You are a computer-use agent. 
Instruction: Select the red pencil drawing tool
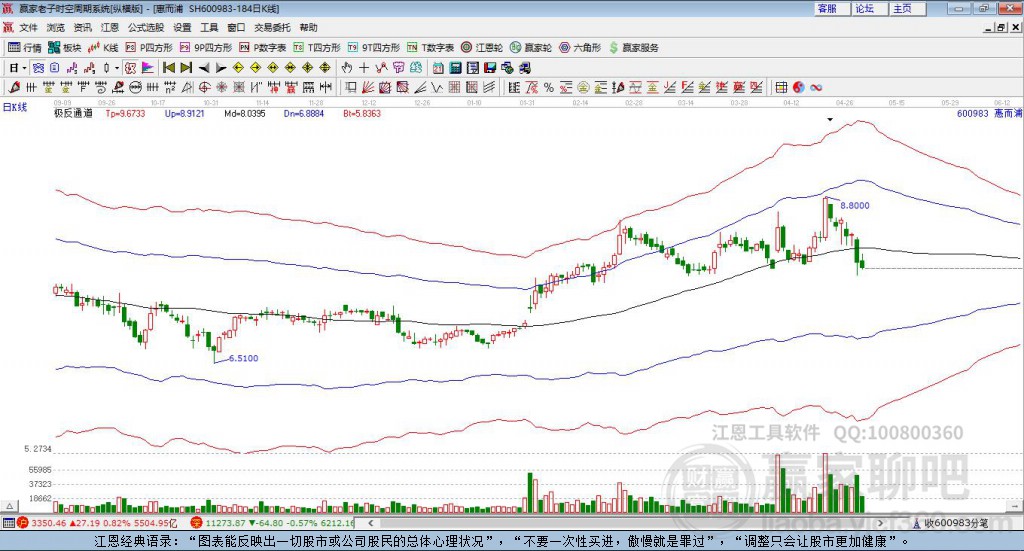(14, 87)
